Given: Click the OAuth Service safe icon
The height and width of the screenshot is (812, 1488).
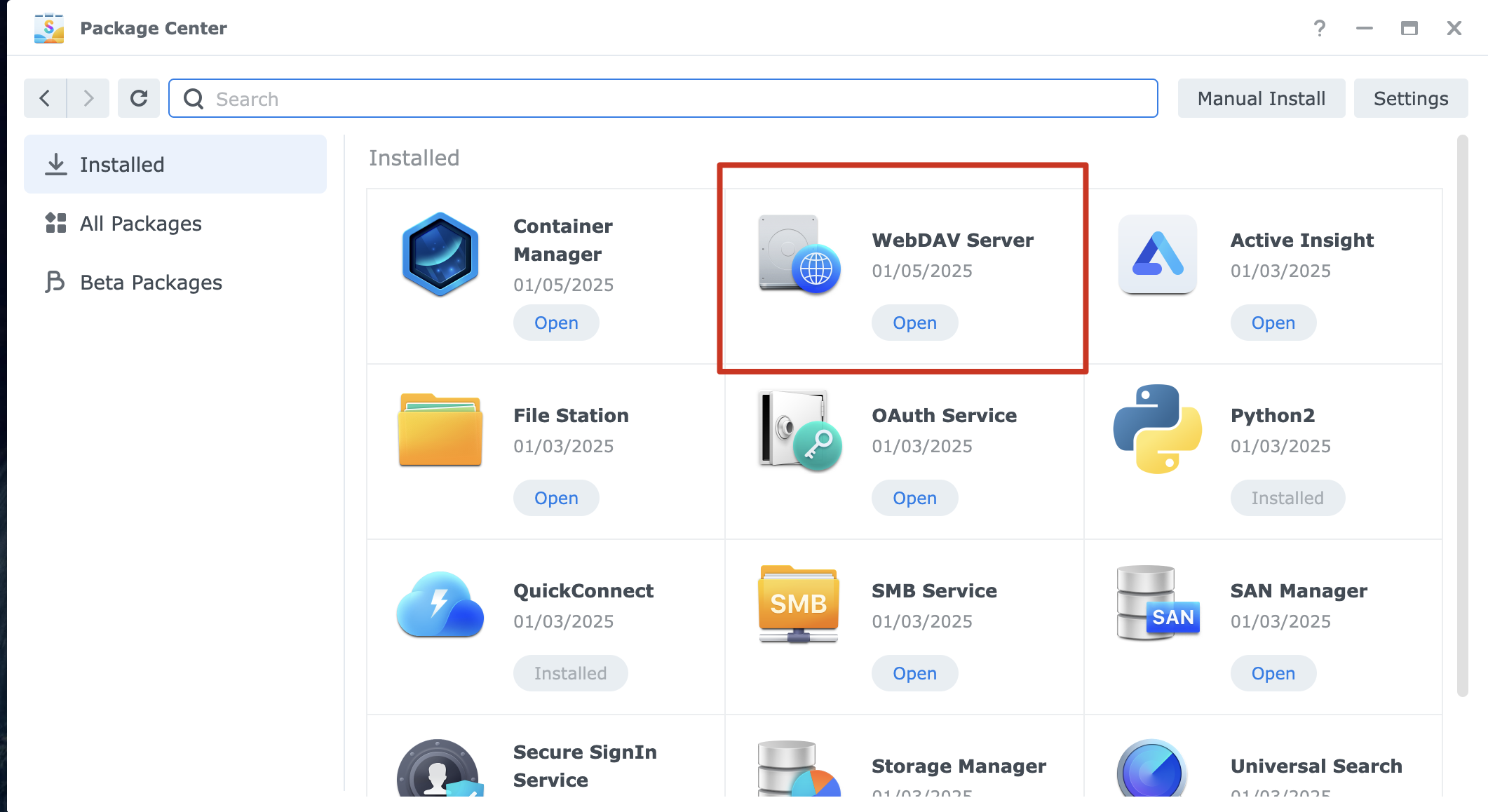Looking at the screenshot, I should 799,429.
